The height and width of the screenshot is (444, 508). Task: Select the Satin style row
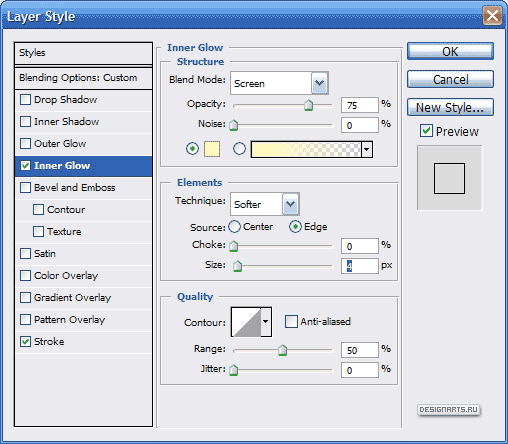click(83, 254)
